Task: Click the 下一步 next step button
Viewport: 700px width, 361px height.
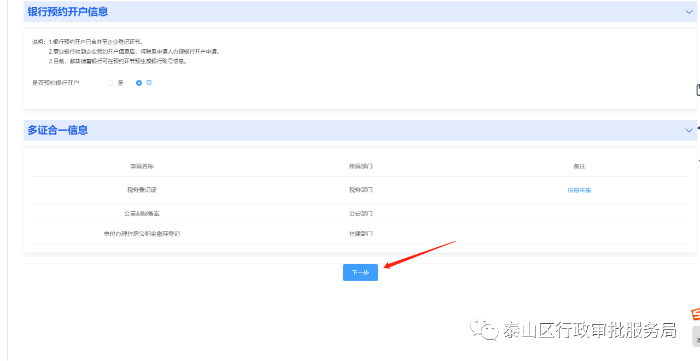Action: tap(360, 273)
